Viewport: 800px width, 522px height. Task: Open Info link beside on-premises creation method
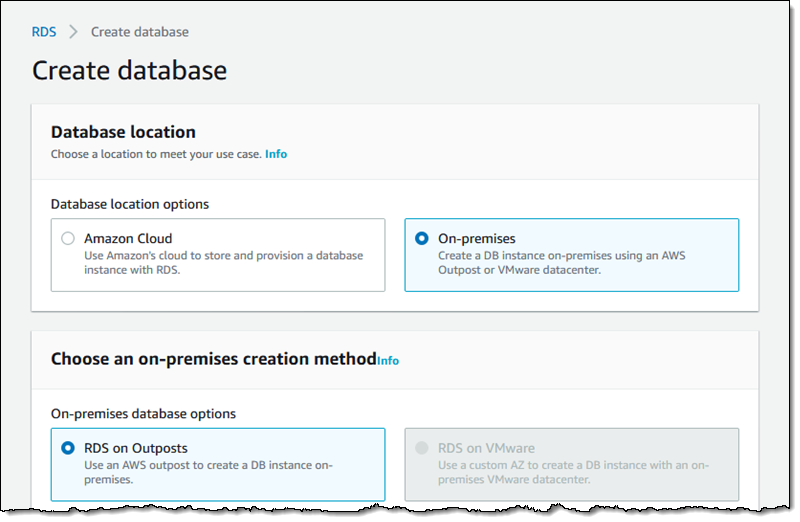tap(388, 360)
